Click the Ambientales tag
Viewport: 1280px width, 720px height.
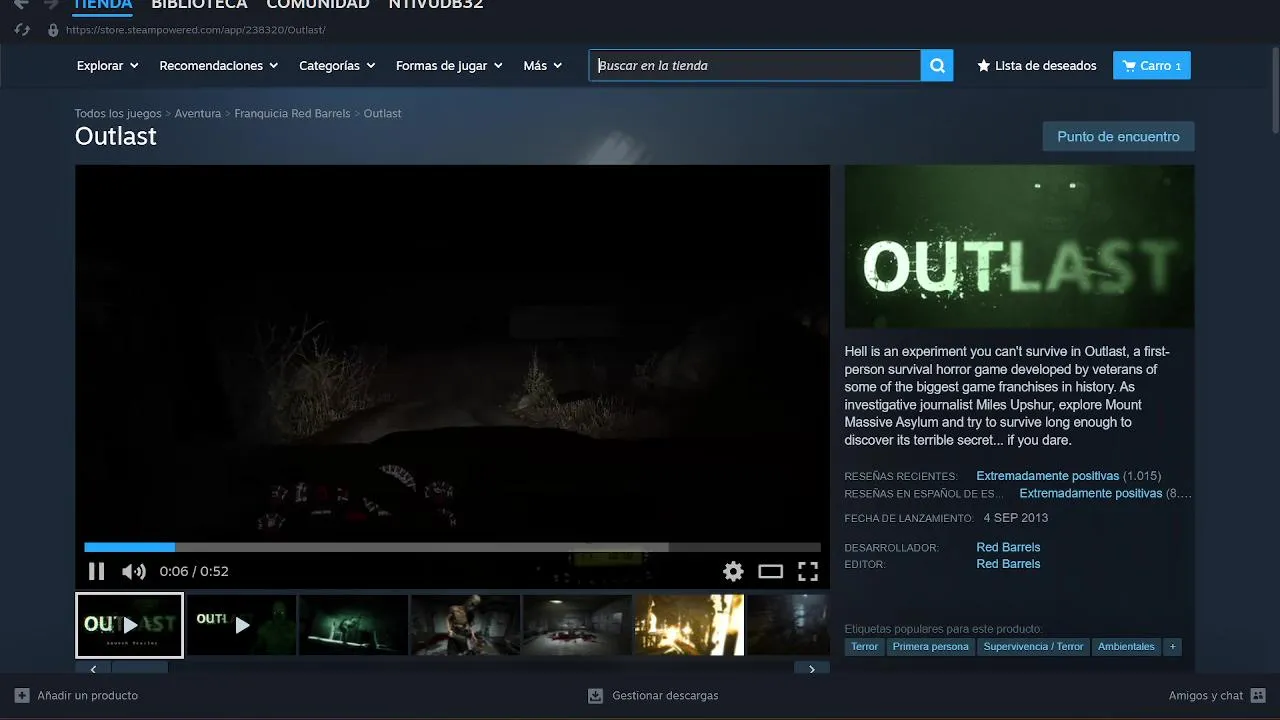(1126, 647)
